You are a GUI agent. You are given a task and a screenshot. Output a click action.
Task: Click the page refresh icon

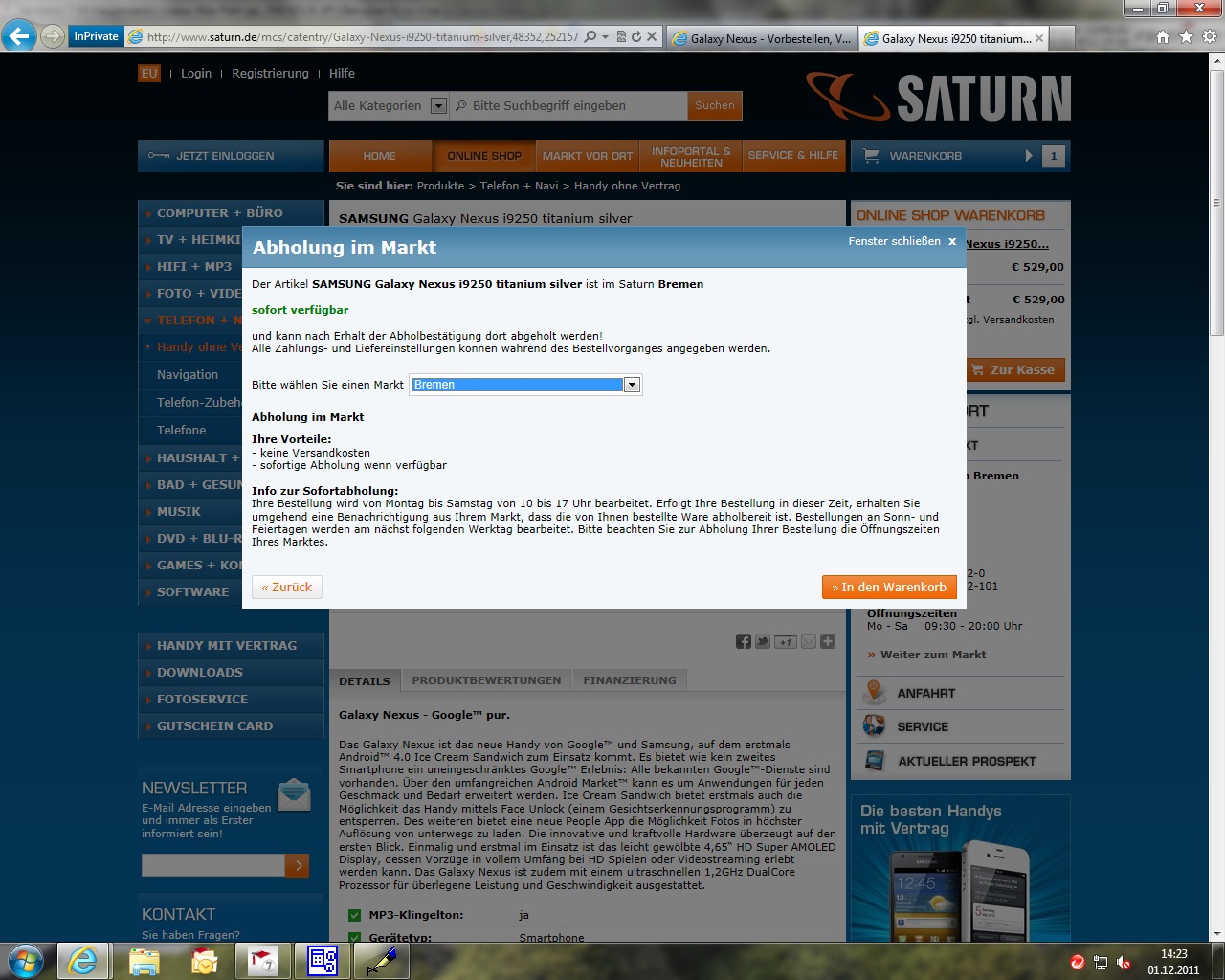pos(635,36)
